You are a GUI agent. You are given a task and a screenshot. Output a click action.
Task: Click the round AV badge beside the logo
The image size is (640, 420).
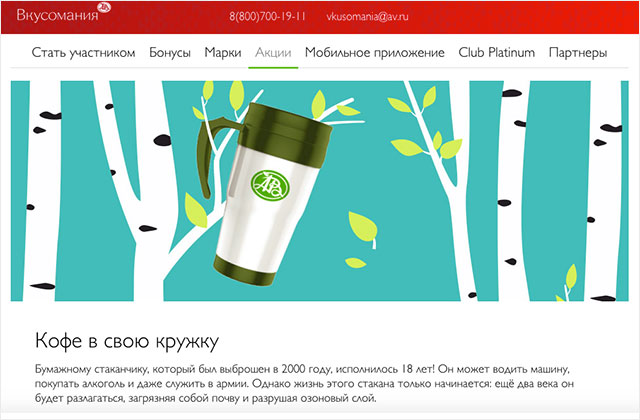(104, 7)
